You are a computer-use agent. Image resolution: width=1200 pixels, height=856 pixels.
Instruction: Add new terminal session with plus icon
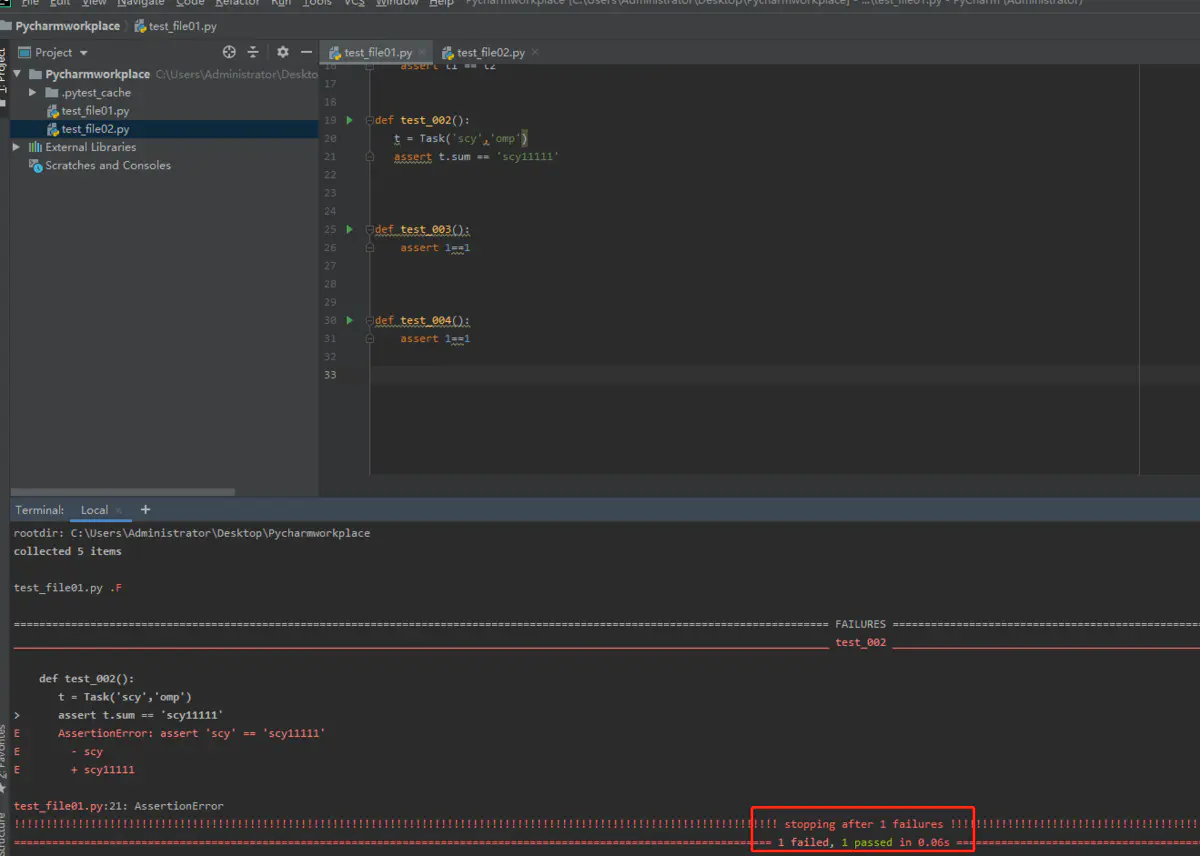pos(145,510)
